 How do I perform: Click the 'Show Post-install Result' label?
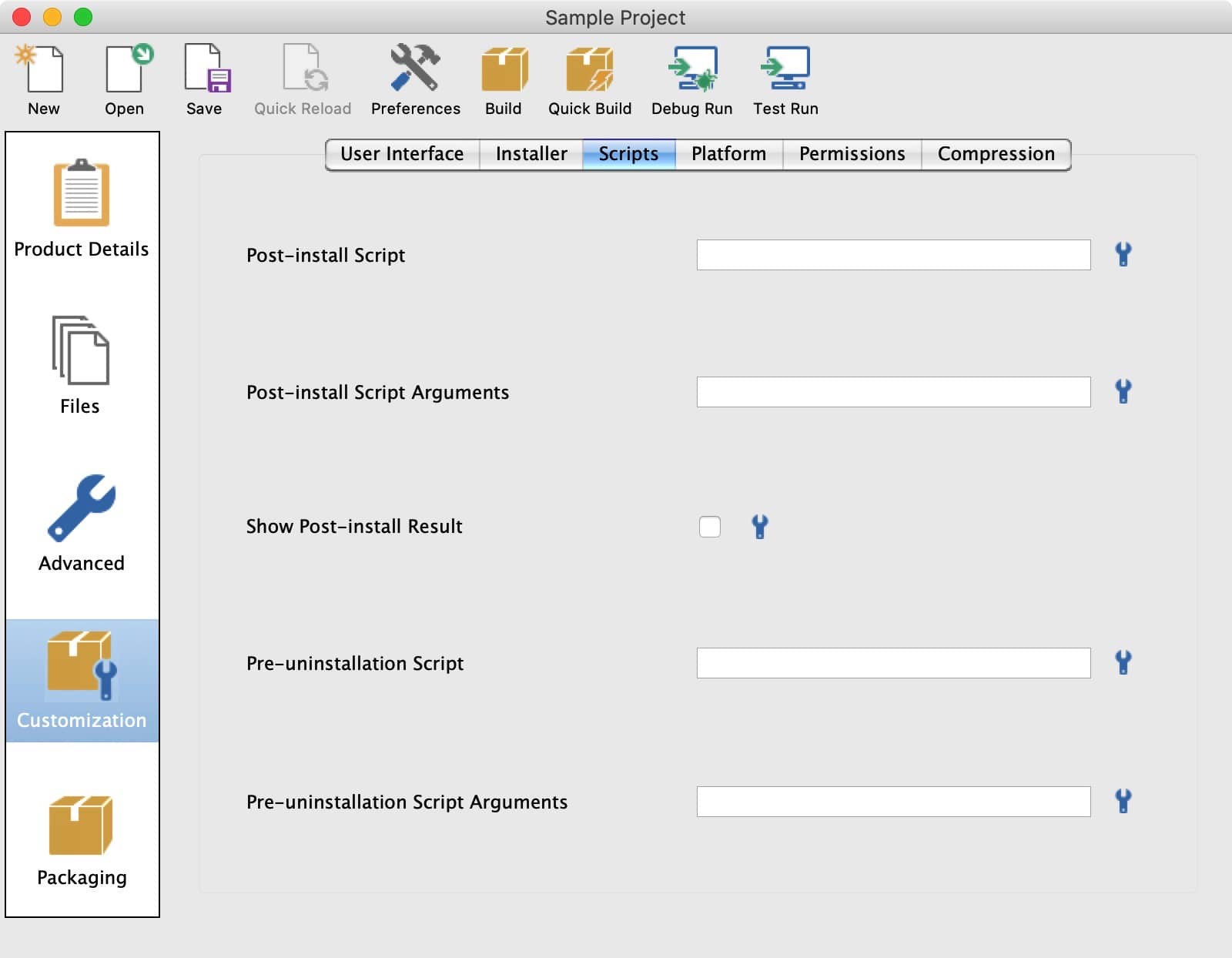click(x=354, y=526)
